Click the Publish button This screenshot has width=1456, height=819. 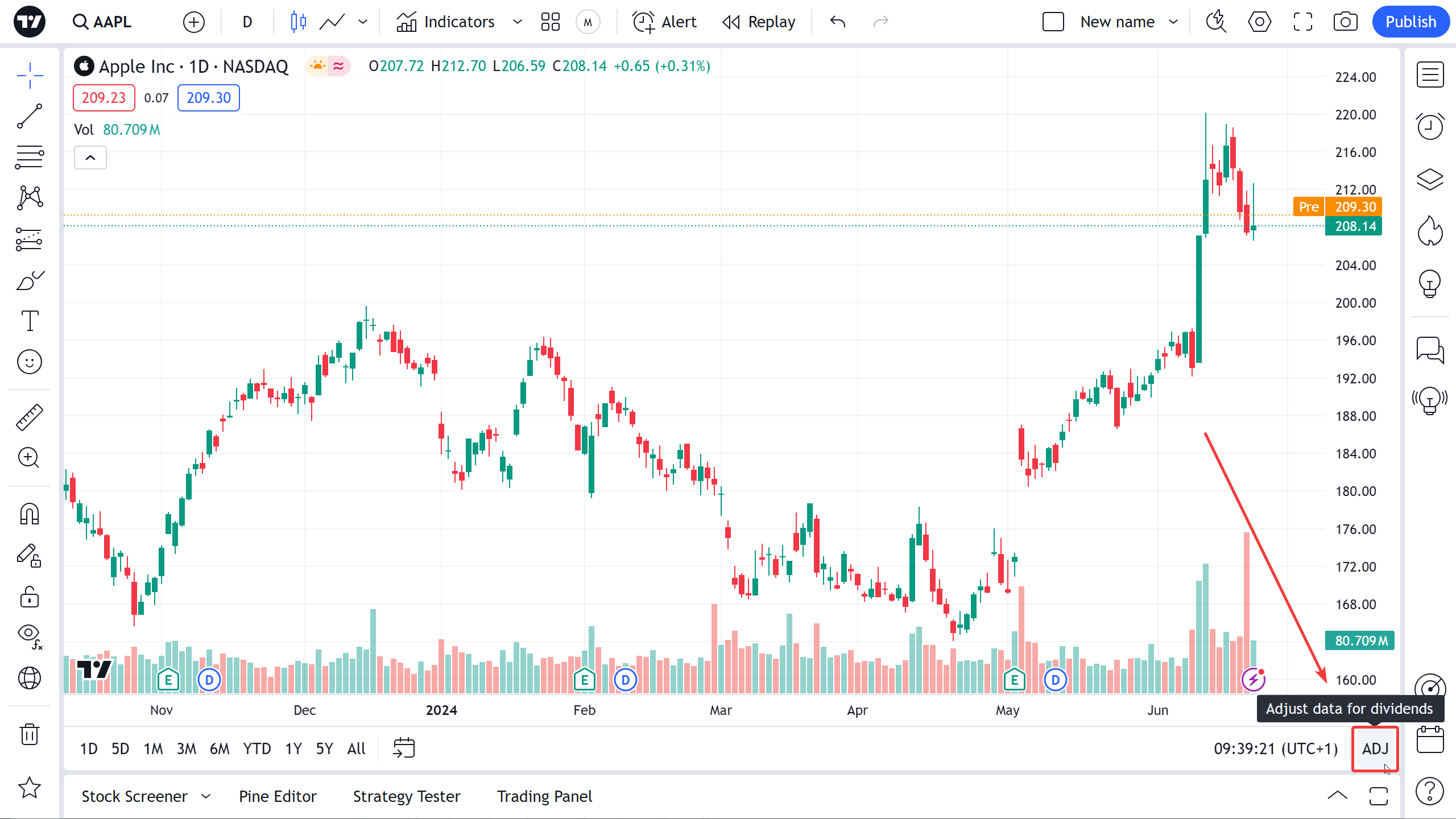1410,22
